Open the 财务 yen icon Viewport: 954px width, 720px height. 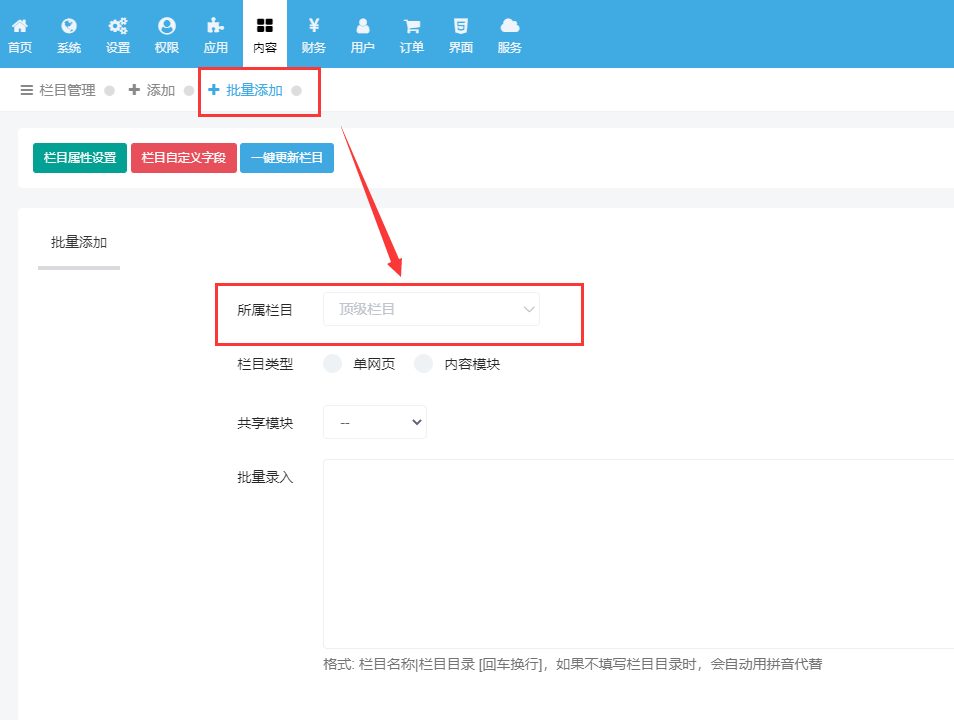coord(314,26)
